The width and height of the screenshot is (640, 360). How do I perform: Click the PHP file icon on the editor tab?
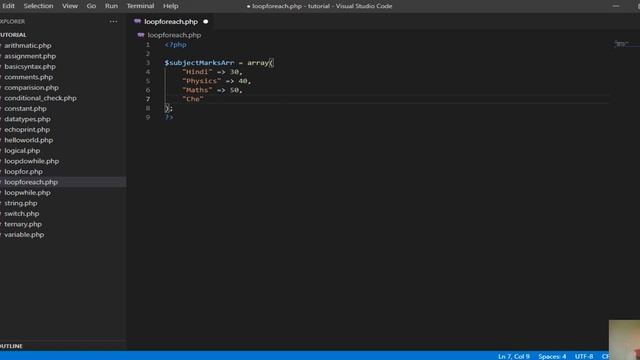tap(138, 21)
